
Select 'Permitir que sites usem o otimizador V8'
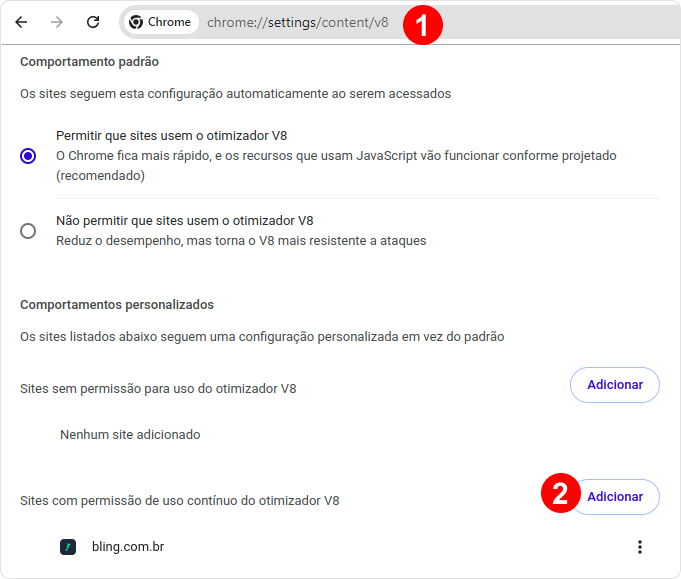click(x=28, y=156)
